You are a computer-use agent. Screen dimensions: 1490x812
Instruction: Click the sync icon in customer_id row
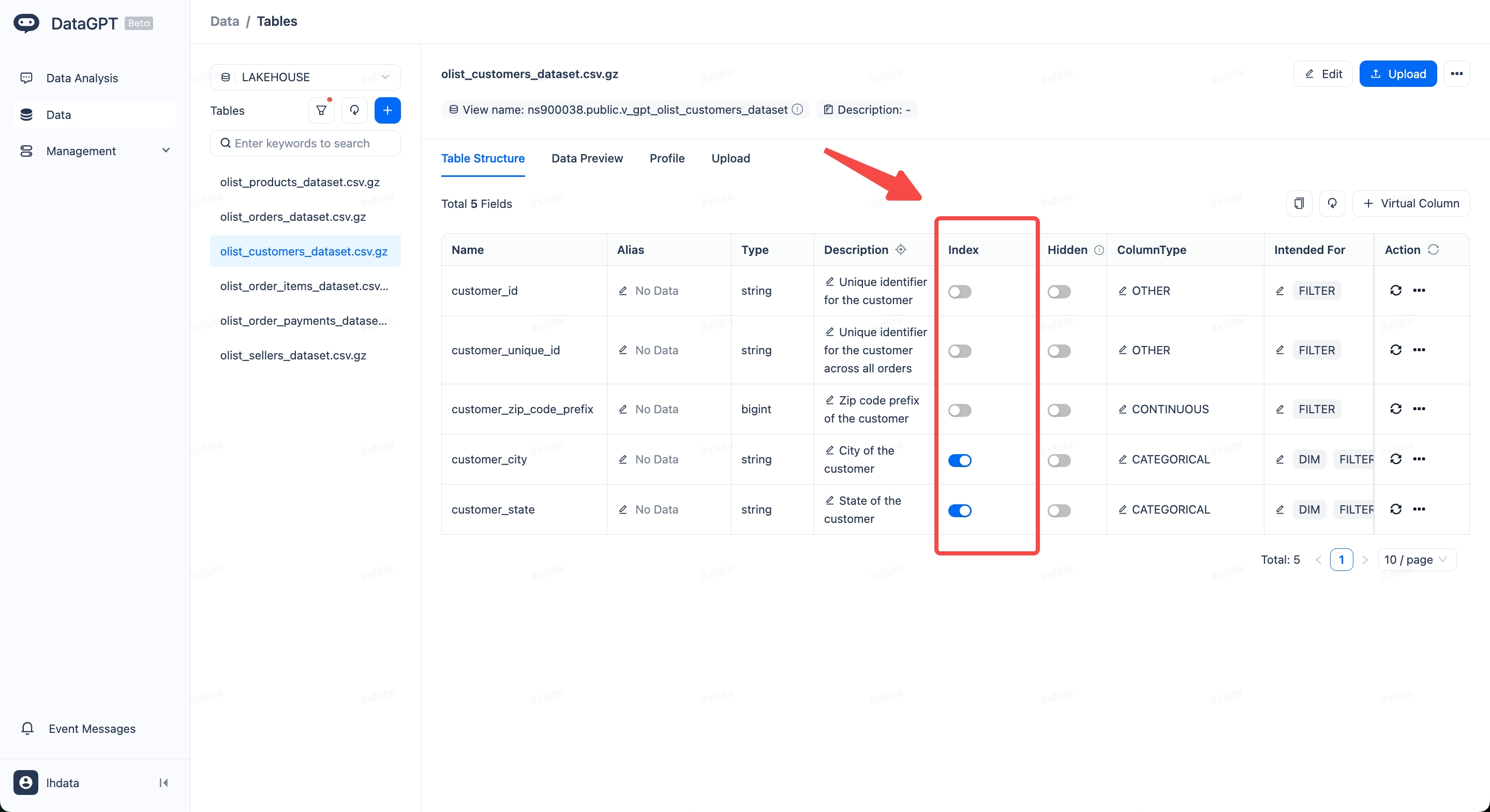1395,290
